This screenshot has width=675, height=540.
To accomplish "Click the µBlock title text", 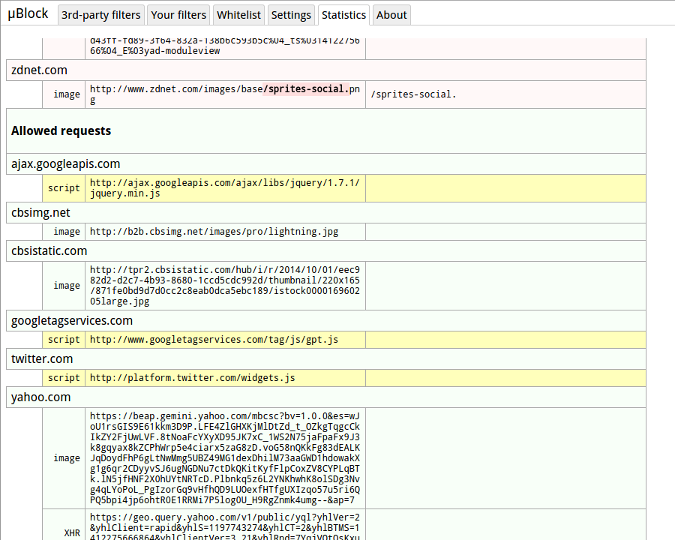I will 28,14.
